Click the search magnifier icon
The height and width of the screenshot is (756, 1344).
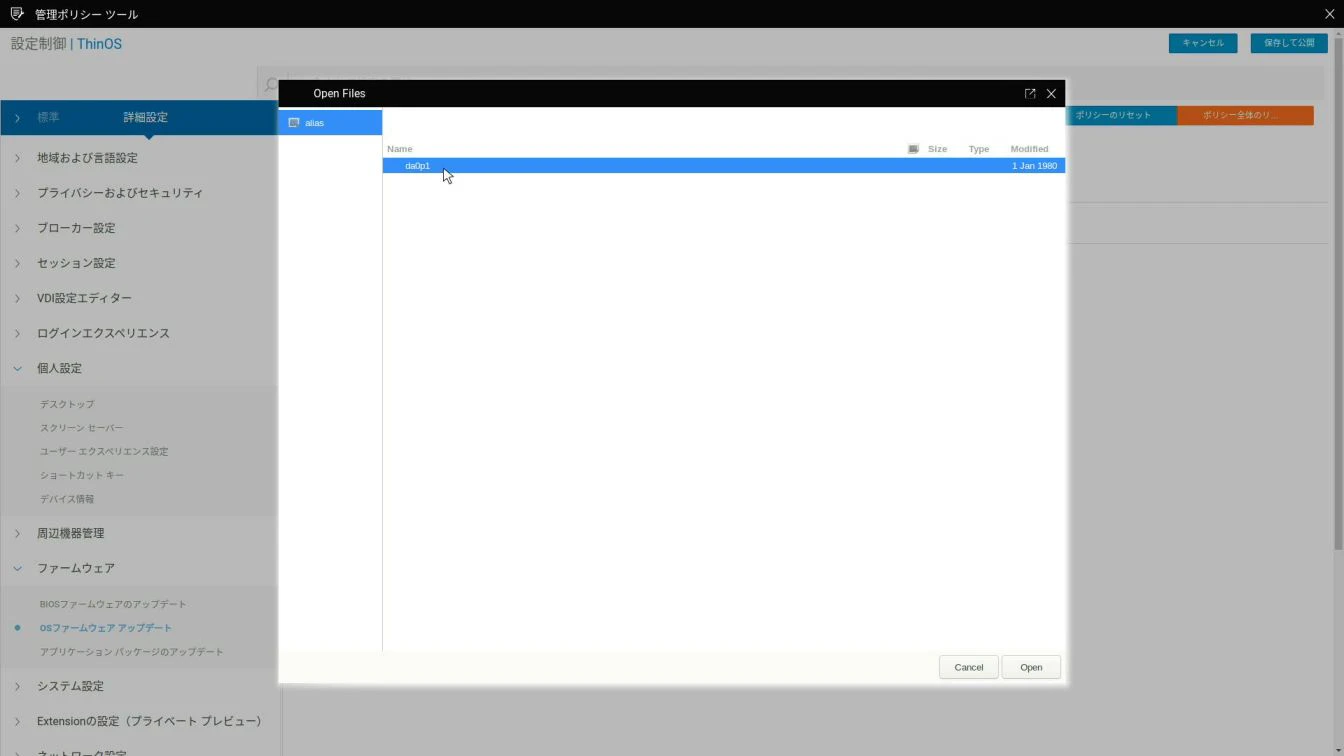270,85
